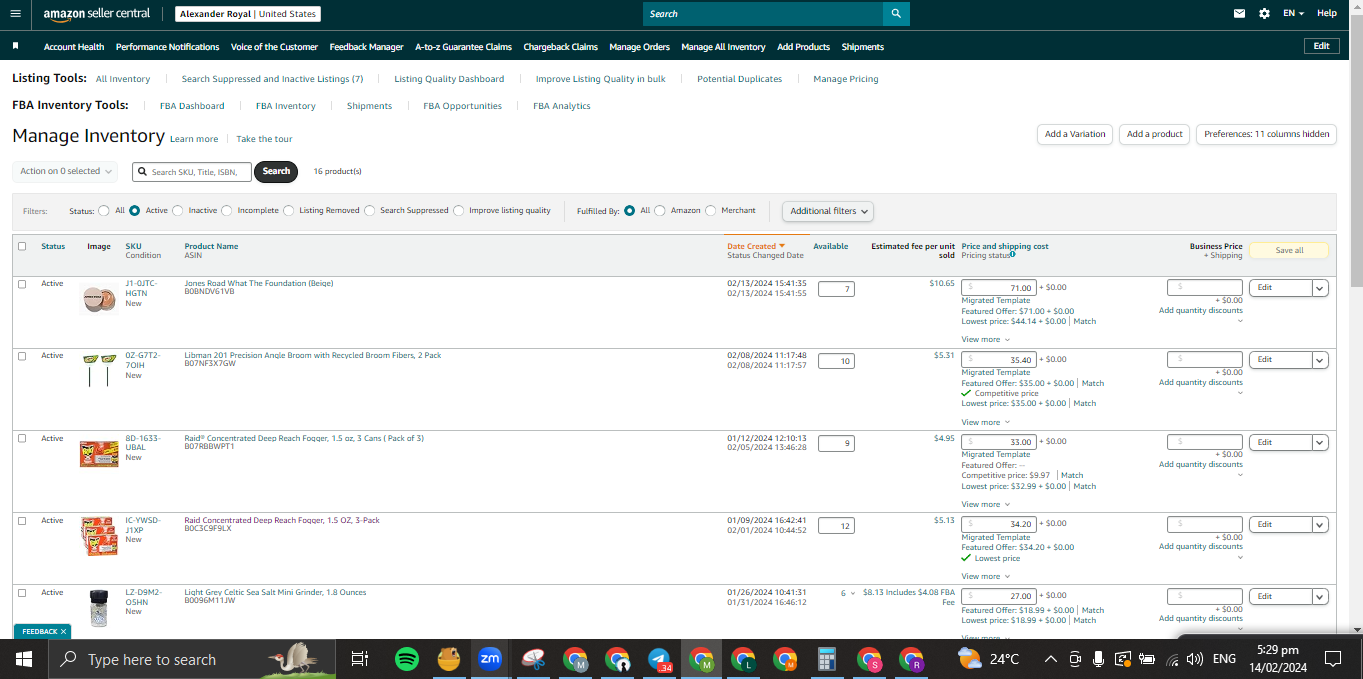
Task: Open the settings gear icon
Action: [x=1264, y=14]
